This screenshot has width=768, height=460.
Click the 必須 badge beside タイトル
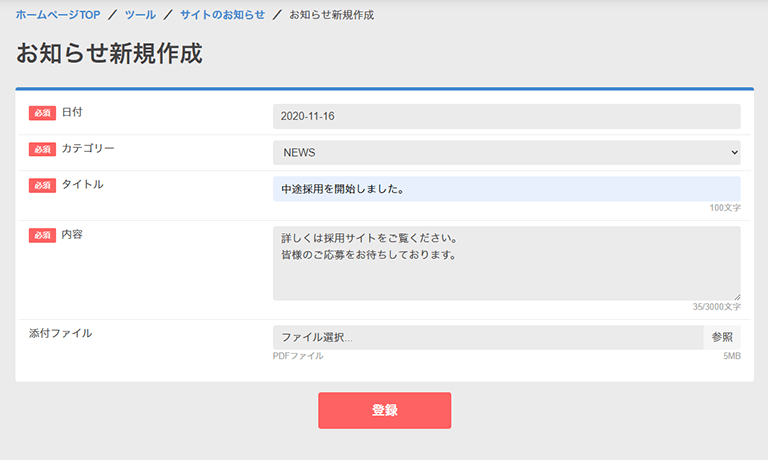(x=42, y=185)
